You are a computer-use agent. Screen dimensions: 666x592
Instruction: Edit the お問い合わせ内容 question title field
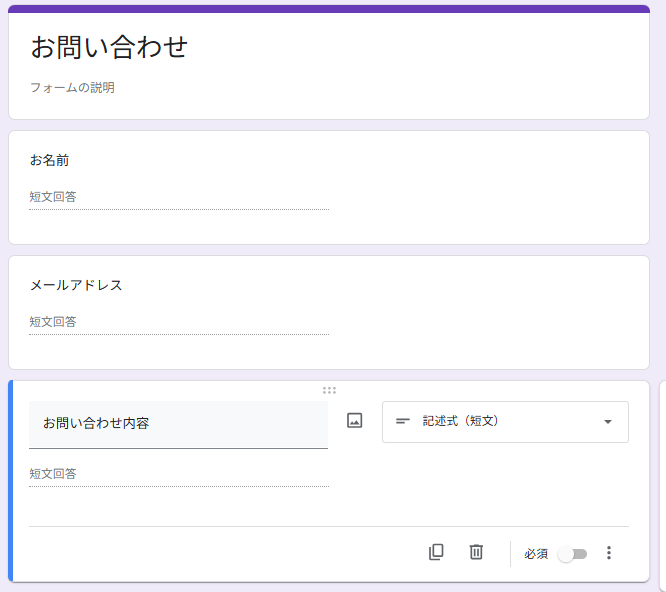[178, 424]
